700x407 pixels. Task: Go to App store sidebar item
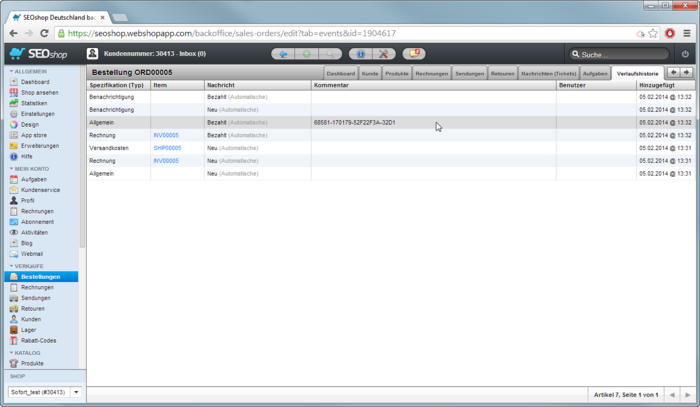pos(34,135)
